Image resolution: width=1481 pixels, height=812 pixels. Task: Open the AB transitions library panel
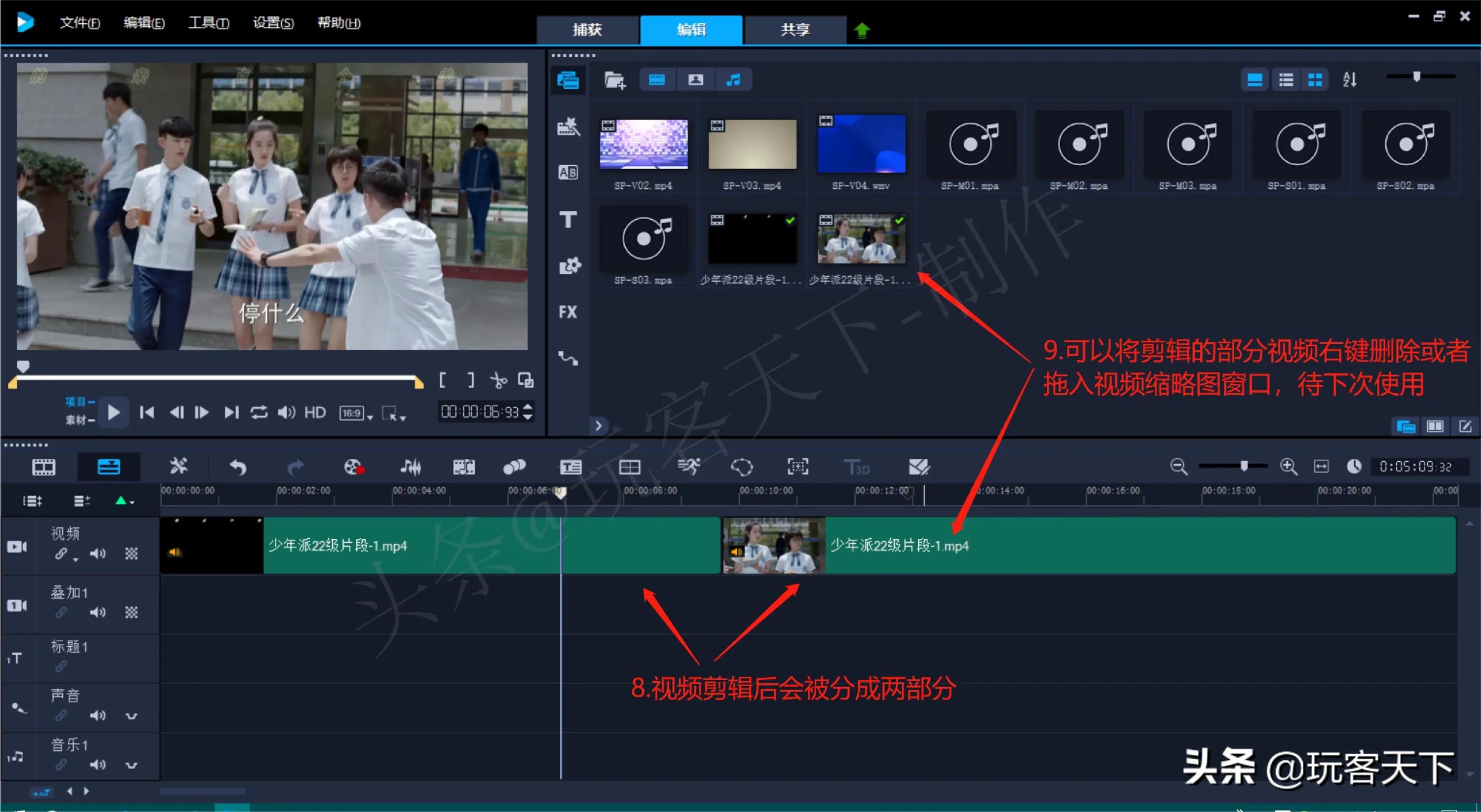point(568,172)
